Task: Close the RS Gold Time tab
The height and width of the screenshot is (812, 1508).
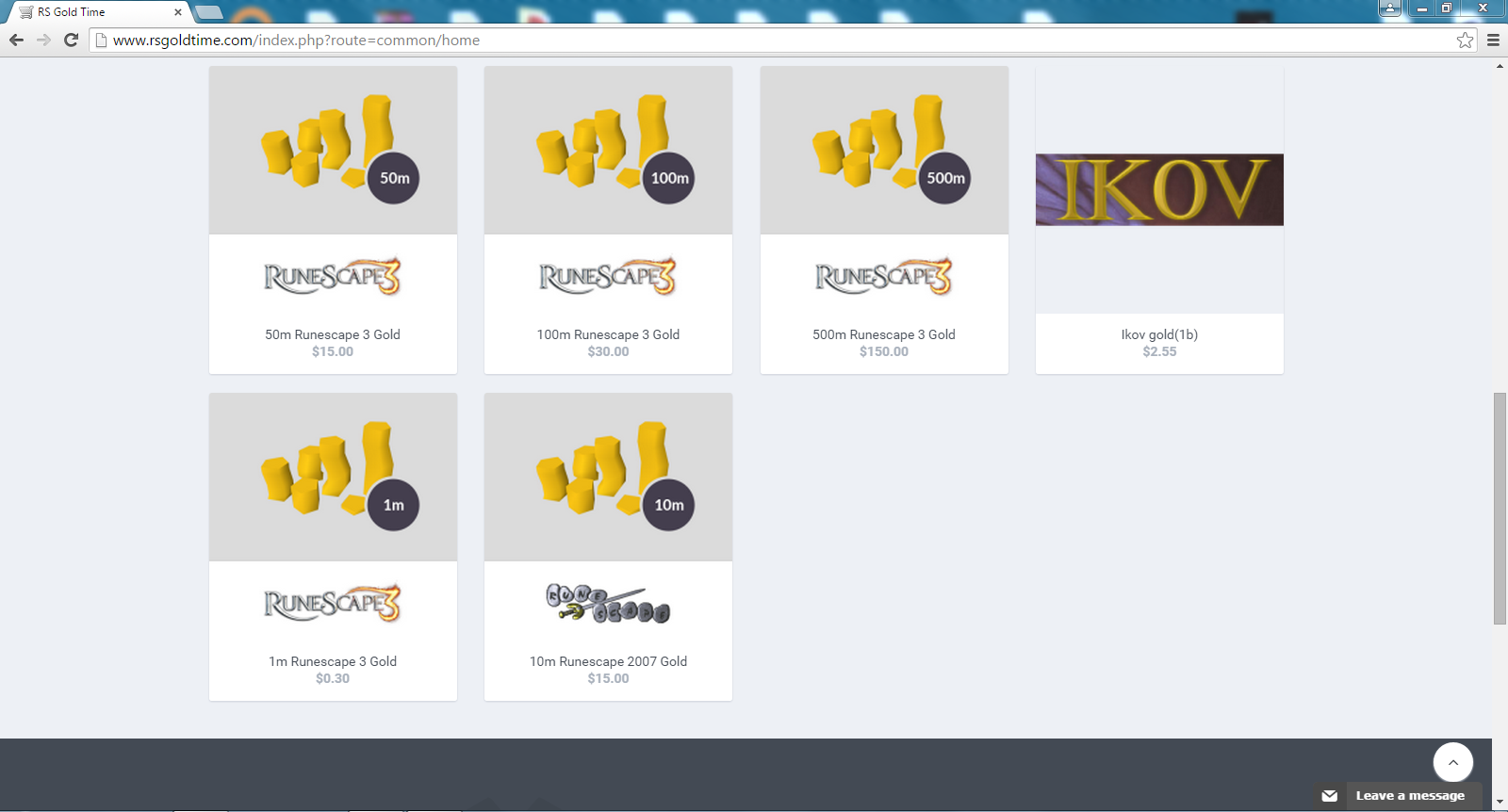Action: [x=177, y=12]
